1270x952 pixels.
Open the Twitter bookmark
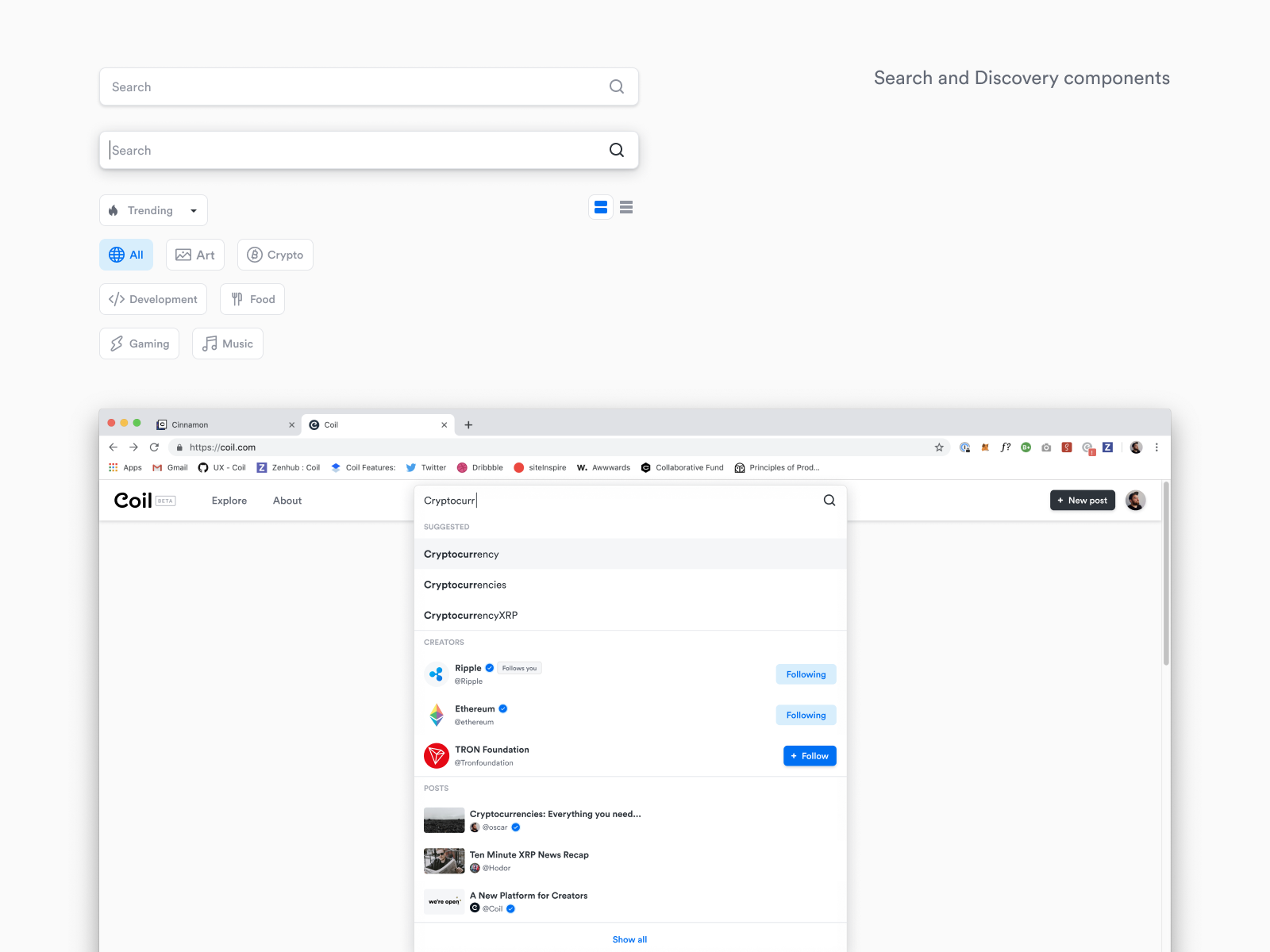(426, 467)
